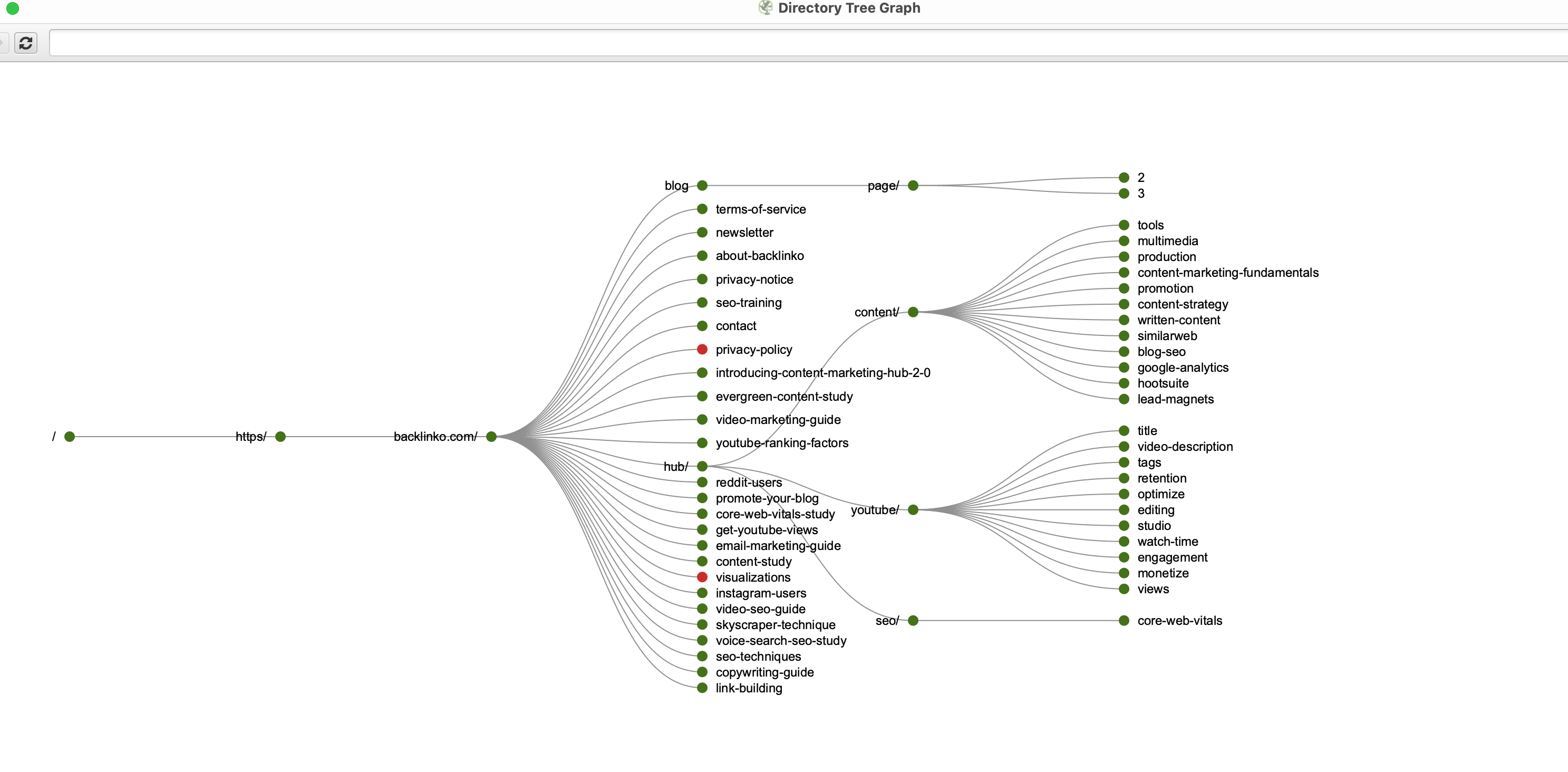Select the core-web-vitals node under seo

coord(1124,621)
